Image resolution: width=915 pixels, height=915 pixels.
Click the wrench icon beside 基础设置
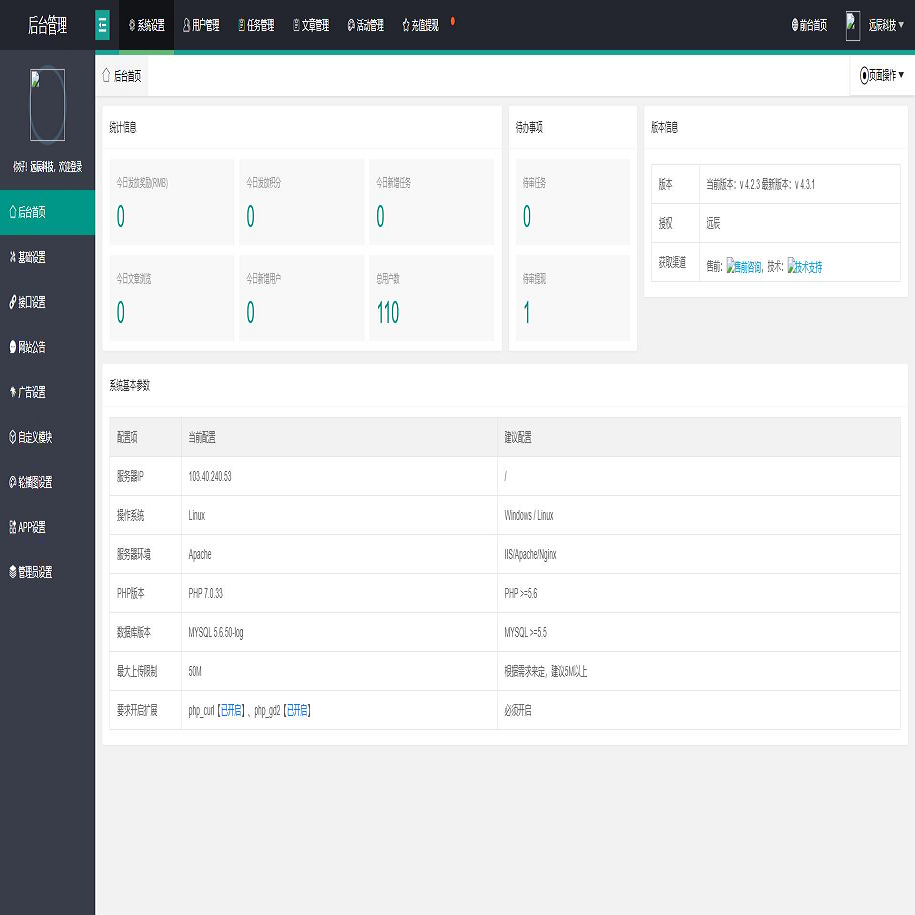13,257
